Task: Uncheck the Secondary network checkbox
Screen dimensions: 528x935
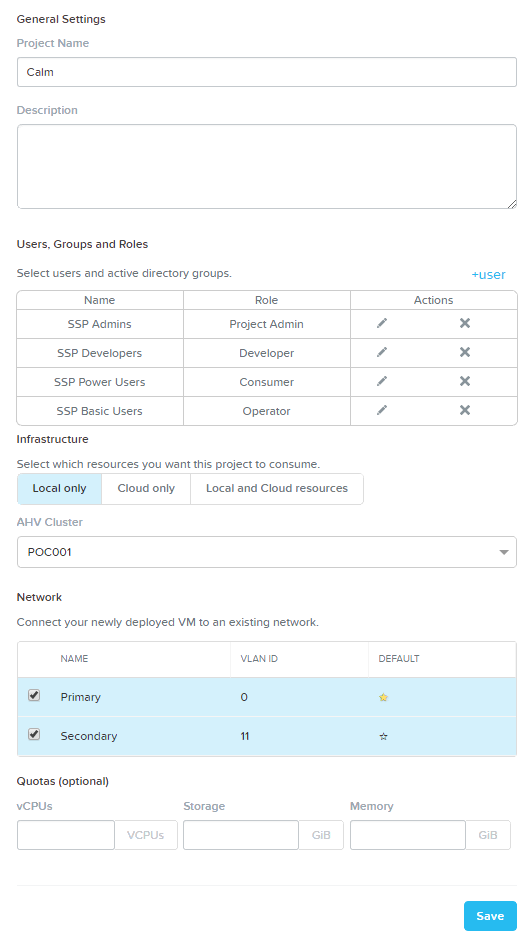Action: click(x=34, y=735)
